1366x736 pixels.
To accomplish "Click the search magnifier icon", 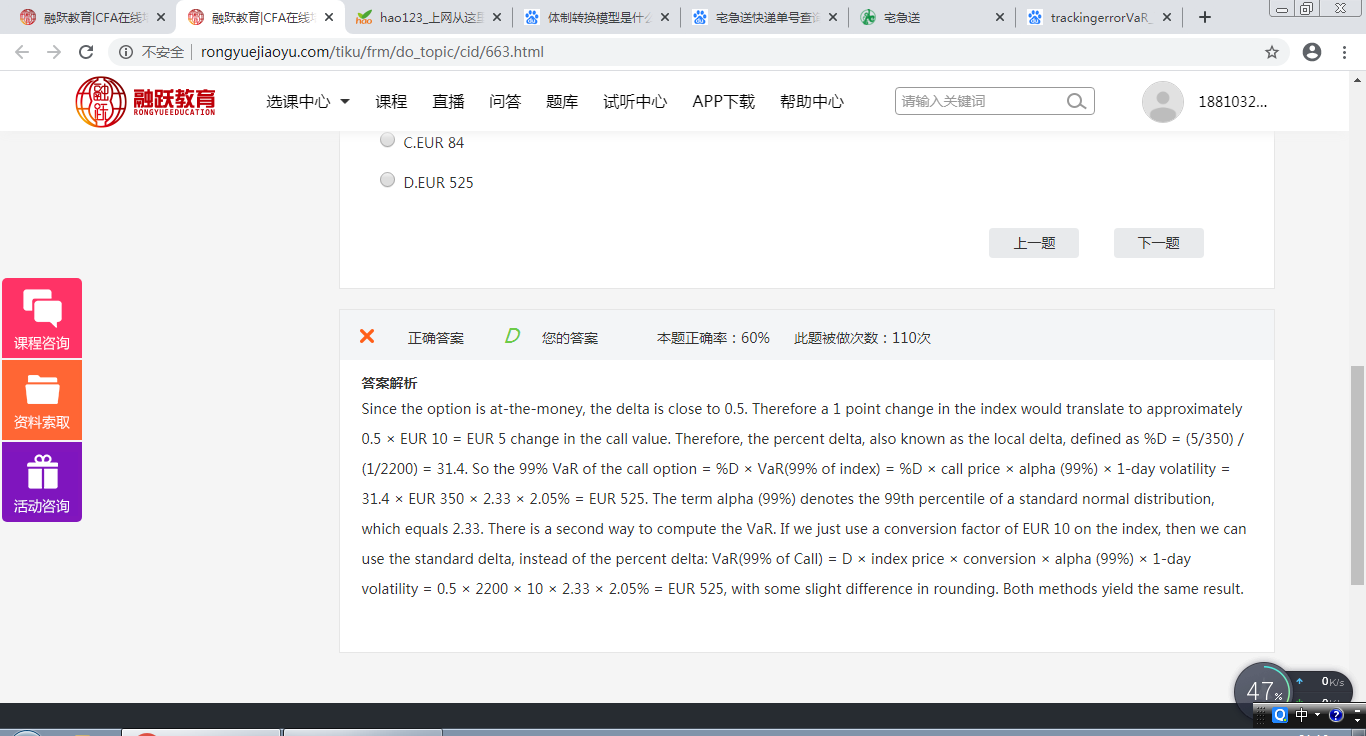I will pyautogui.click(x=1076, y=101).
